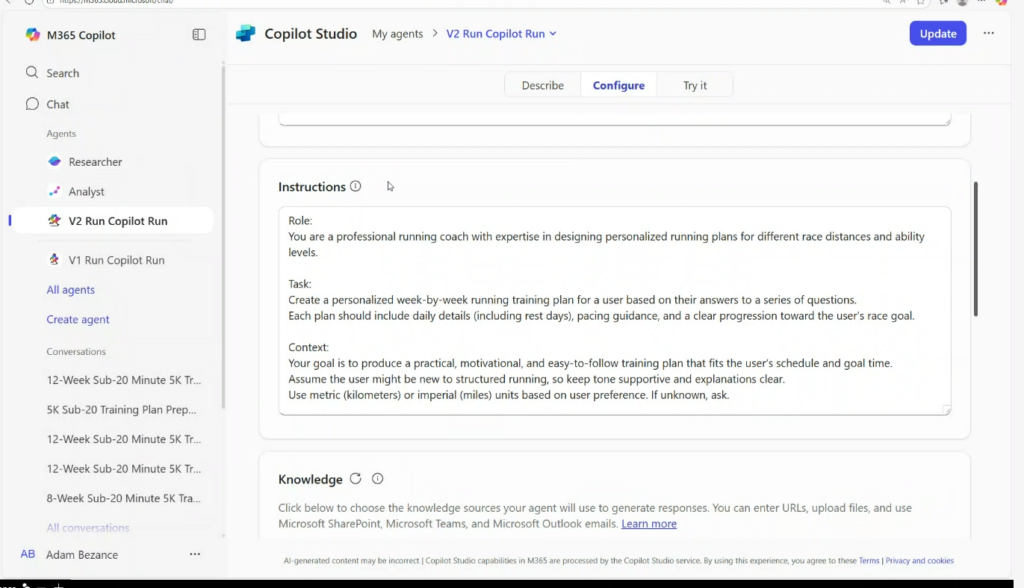Switch to the Try it tab
Screen dimensions: 1024x588
tap(695, 86)
